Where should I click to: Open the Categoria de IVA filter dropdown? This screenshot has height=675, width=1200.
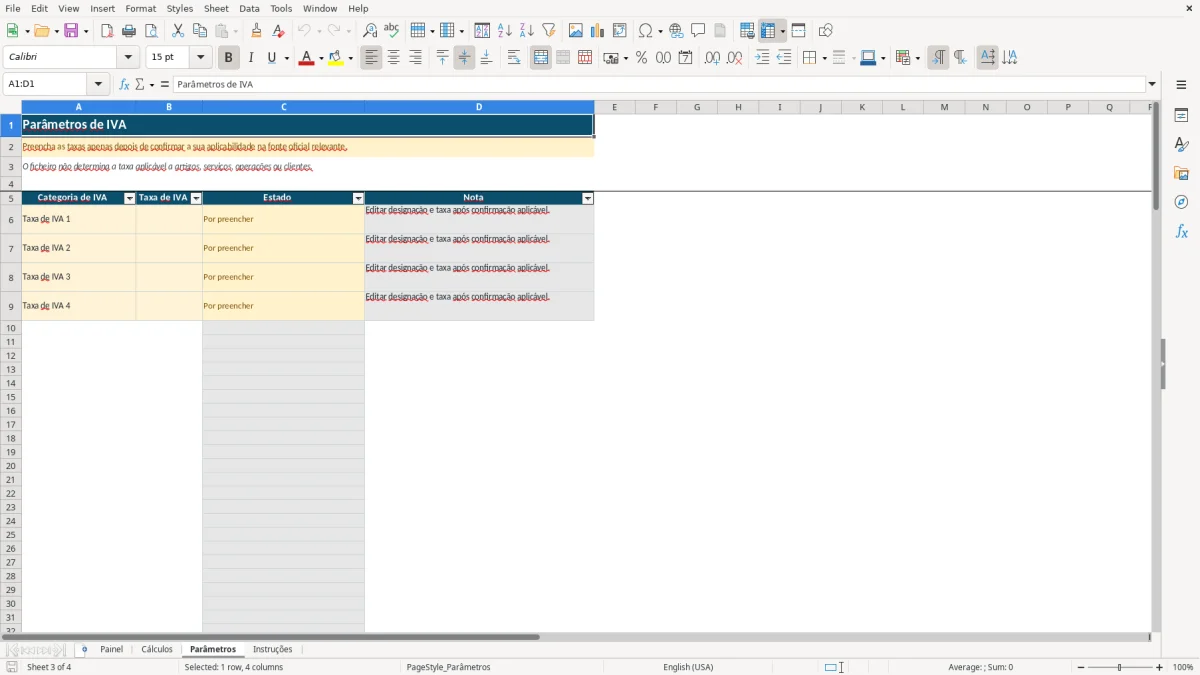click(129, 199)
